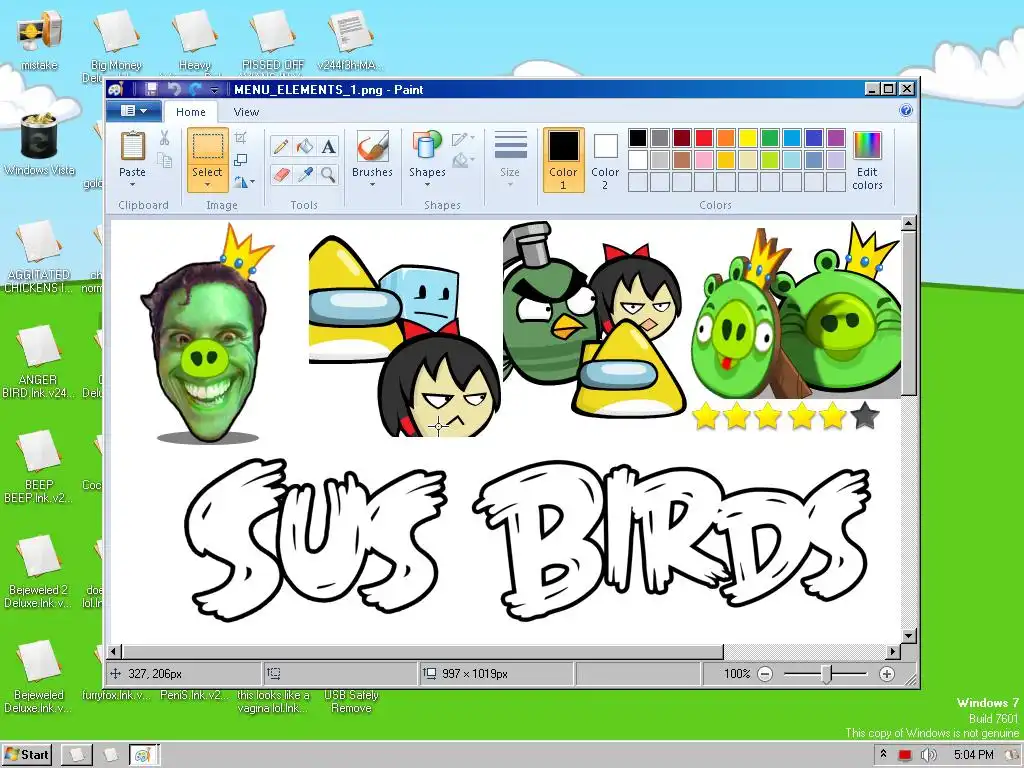Open the shape Outline dropdown
The width and height of the screenshot is (1024, 768).
pyautogui.click(x=463, y=138)
